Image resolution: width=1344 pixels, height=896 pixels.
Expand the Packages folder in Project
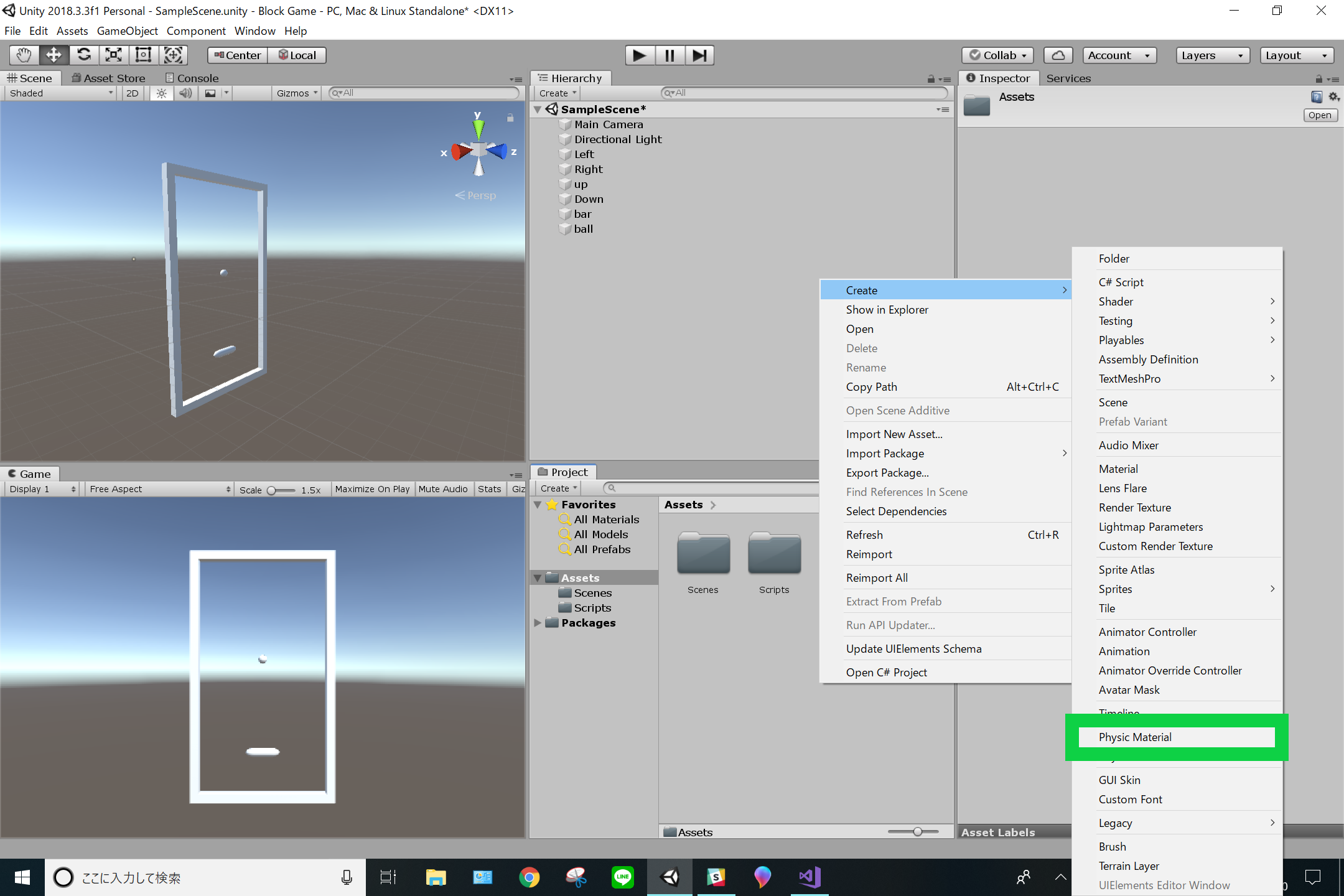(538, 623)
